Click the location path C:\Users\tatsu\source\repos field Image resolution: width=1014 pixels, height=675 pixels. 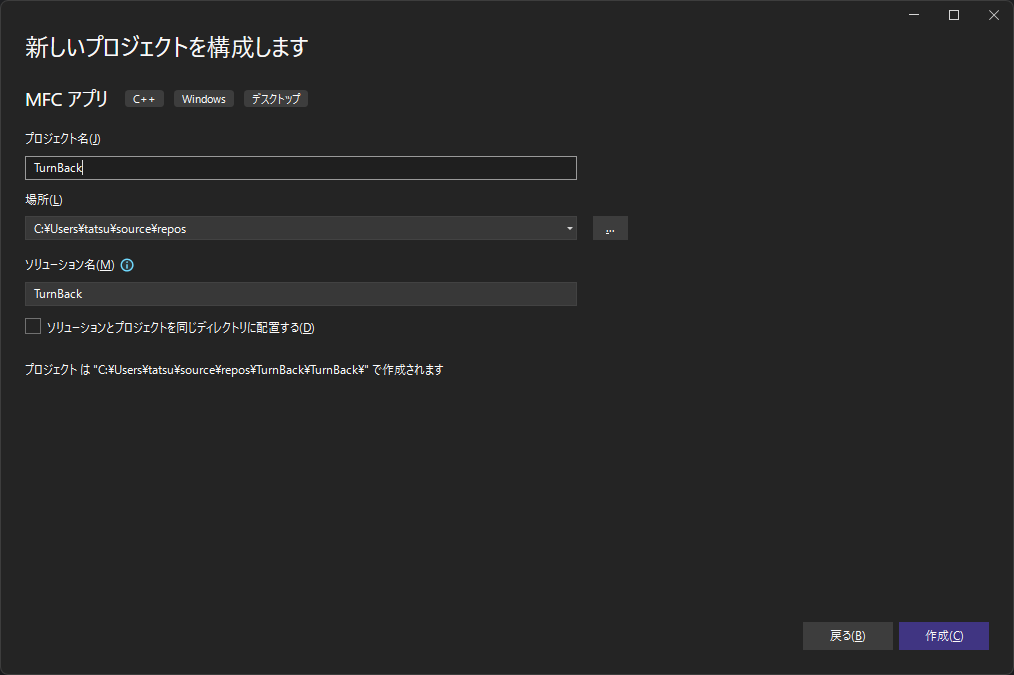pos(290,229)
